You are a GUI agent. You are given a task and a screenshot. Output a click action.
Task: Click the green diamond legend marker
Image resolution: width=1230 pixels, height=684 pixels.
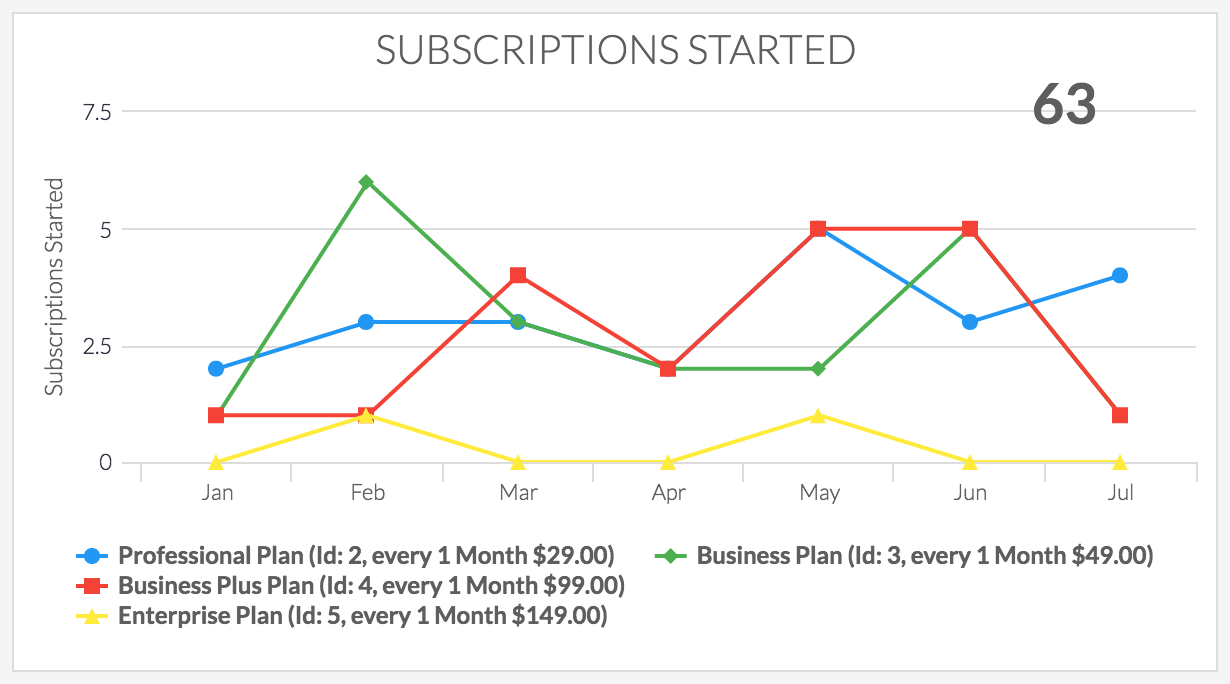(671, 555)
